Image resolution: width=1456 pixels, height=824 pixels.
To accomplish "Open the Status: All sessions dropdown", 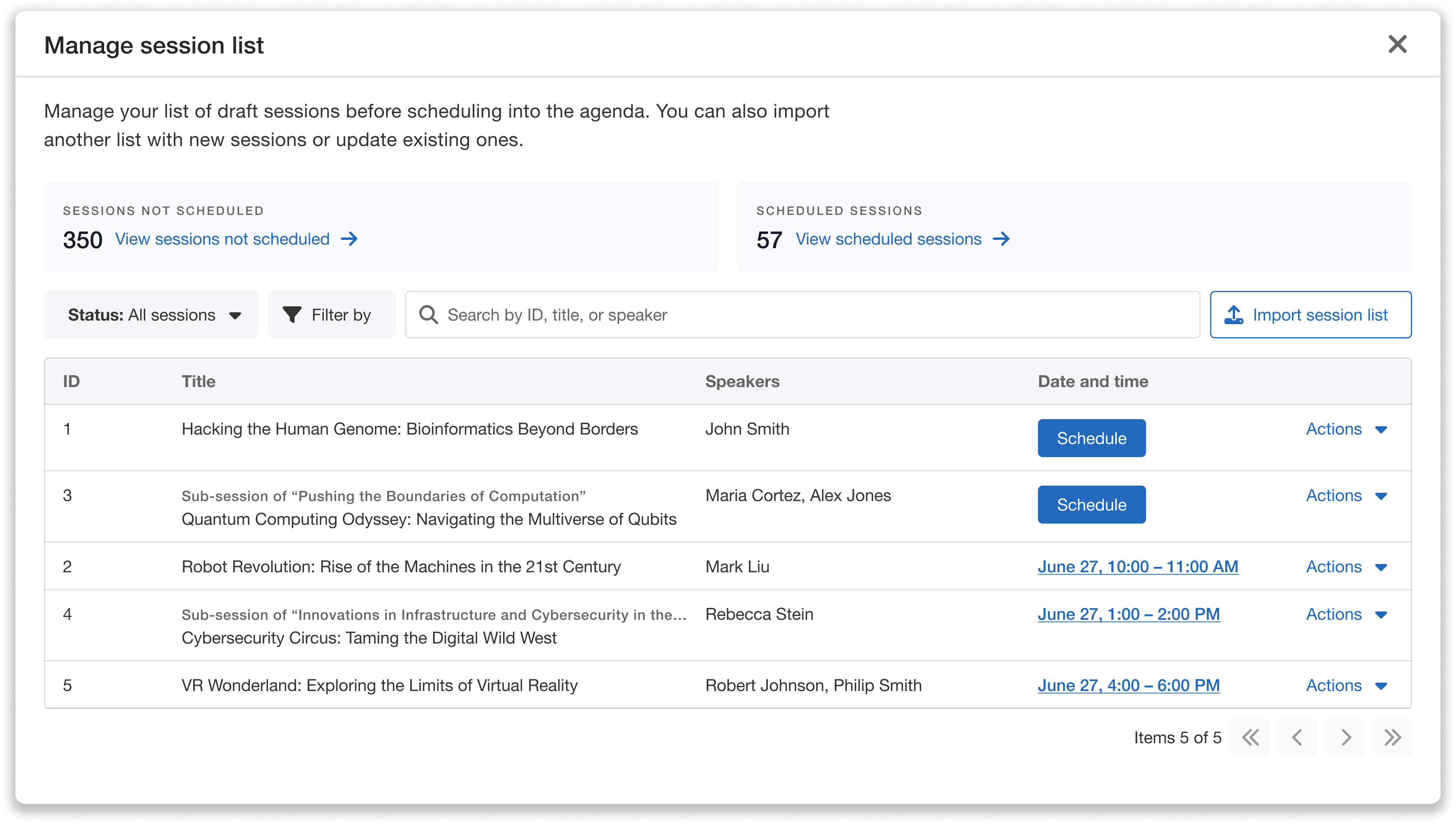I will [151, 315].
